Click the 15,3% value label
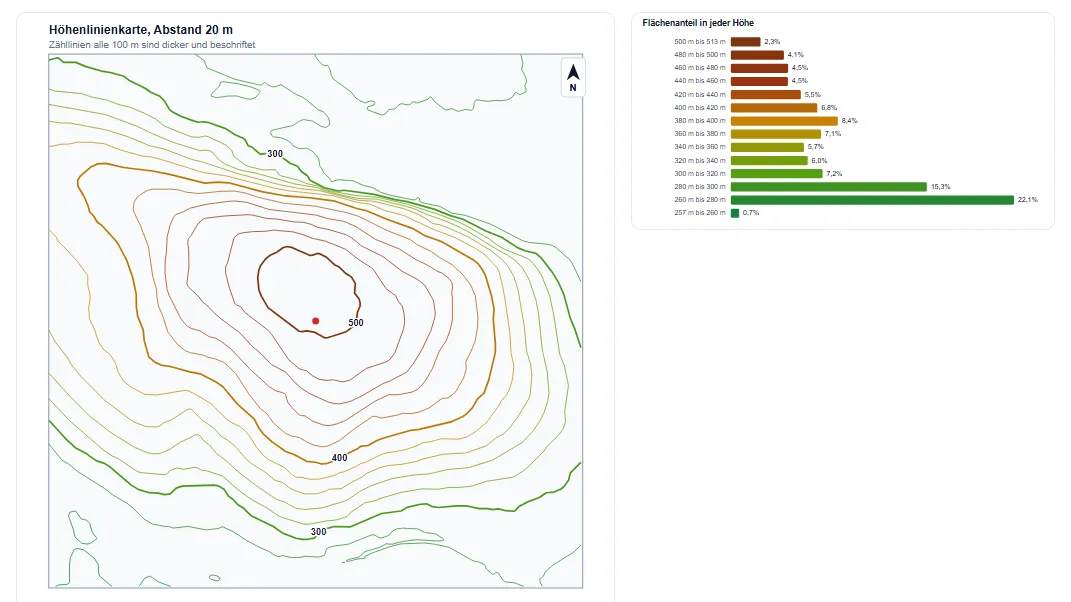The image size is (1071, 602). click(941, 187)
